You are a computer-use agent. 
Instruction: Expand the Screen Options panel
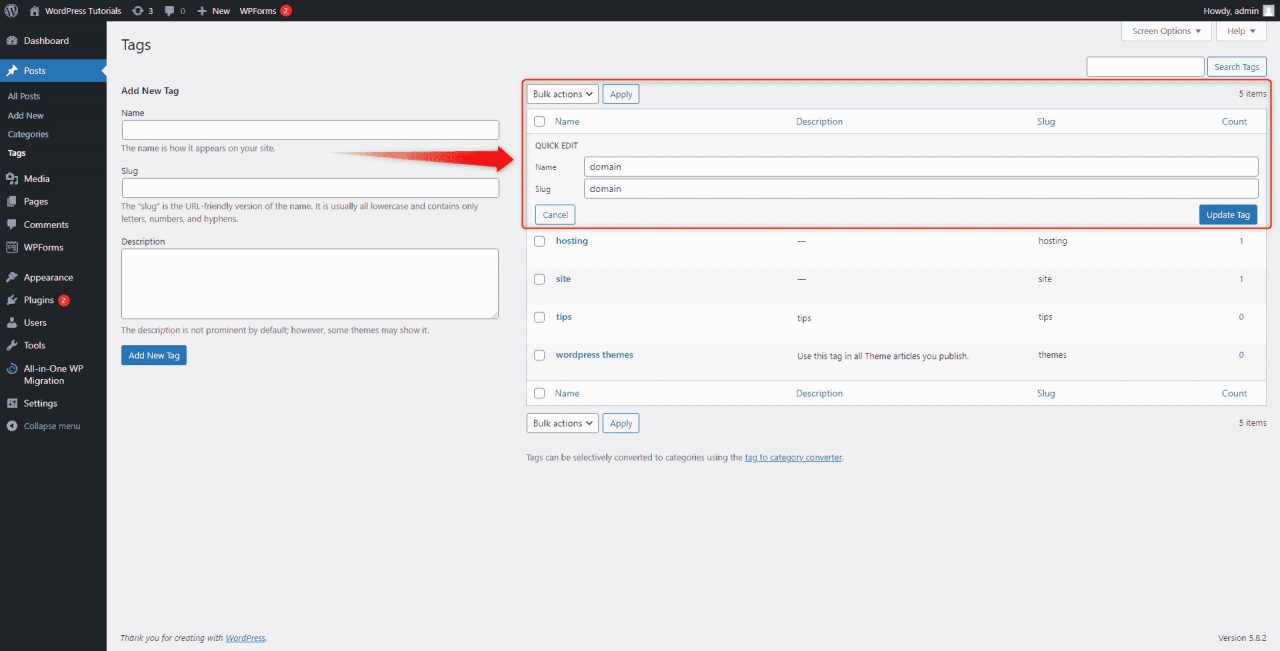(x=1165, y=31)
